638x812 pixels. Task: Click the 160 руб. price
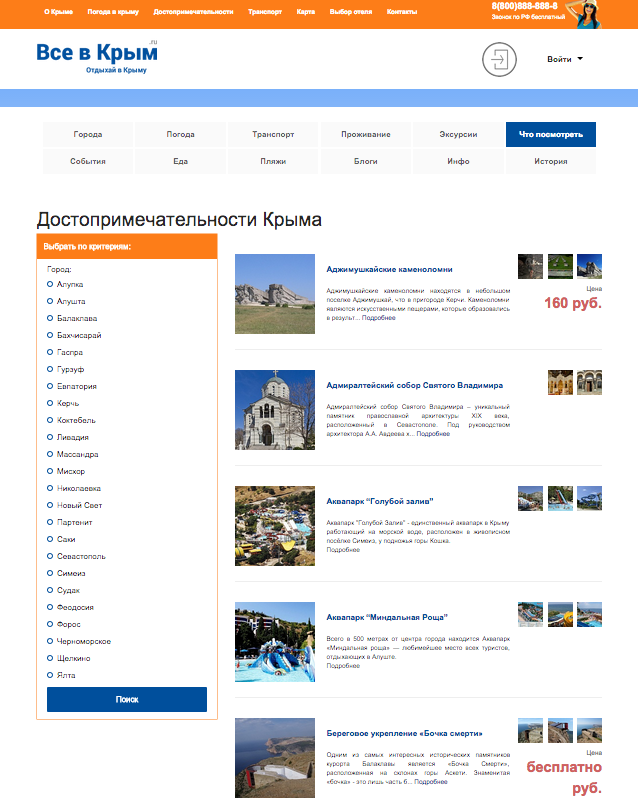pyautogui.click(x=573, y=303)
